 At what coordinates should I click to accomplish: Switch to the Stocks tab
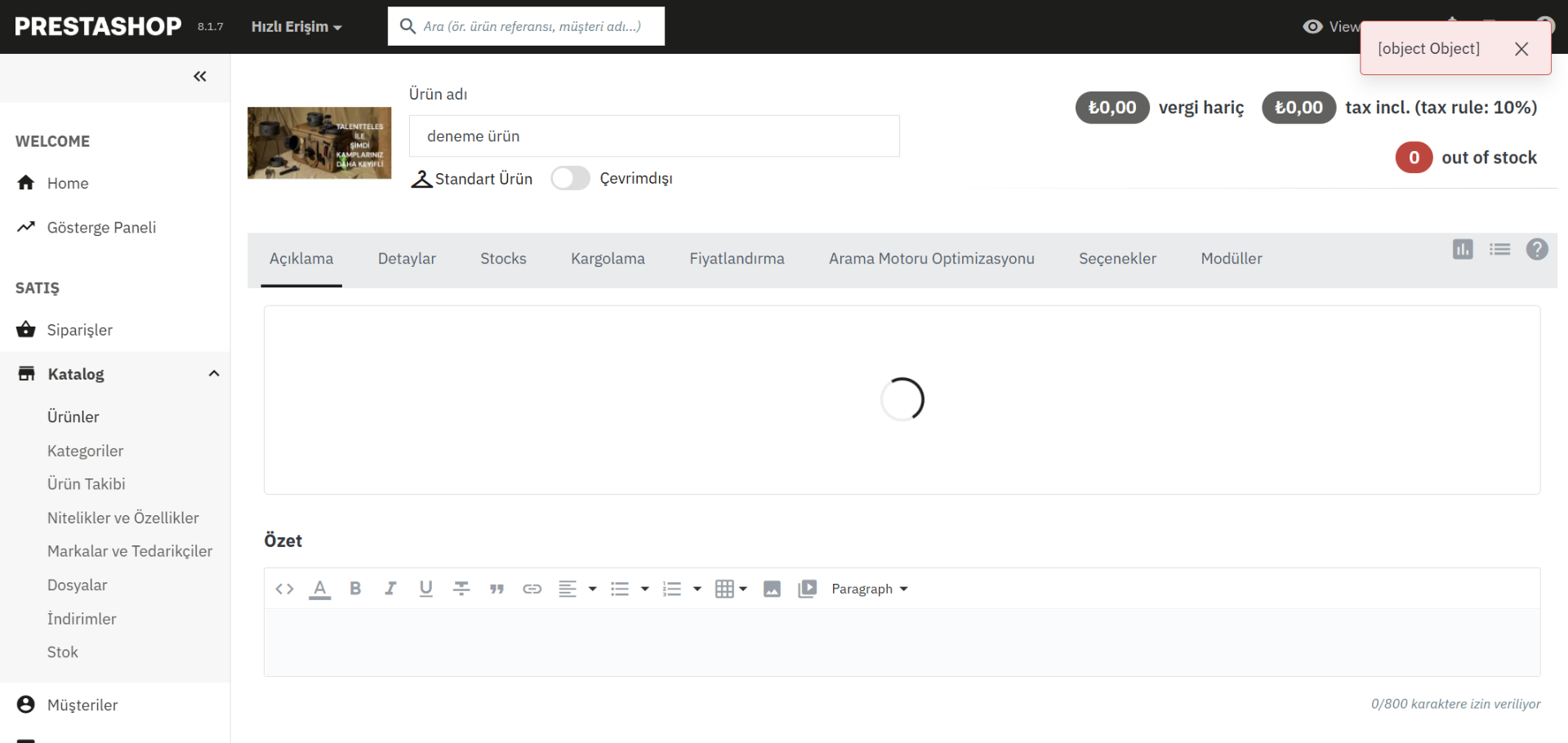503,259
